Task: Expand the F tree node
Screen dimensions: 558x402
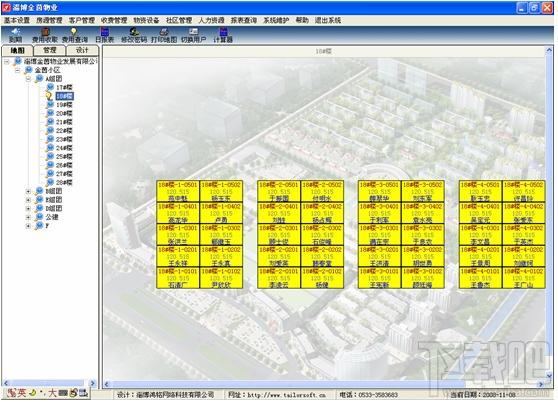Action: coord(28,226)
